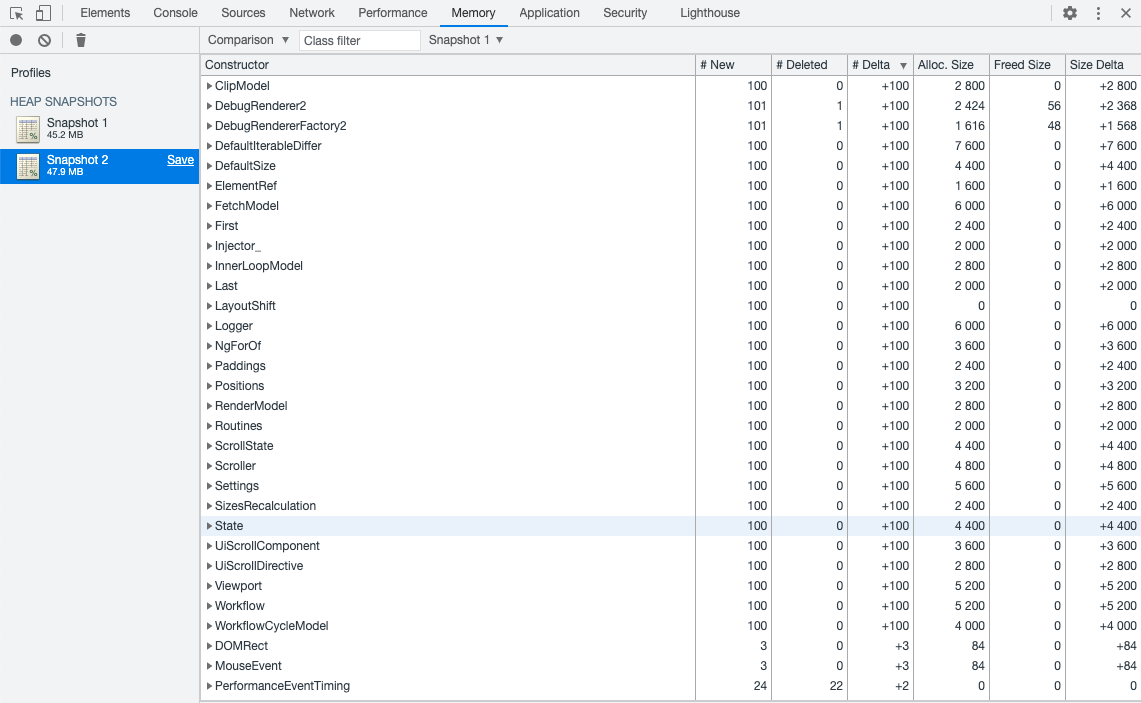Sort by the # Delta column
Image resolution: width=1141 pixels, height=703 pixels.
880,65
